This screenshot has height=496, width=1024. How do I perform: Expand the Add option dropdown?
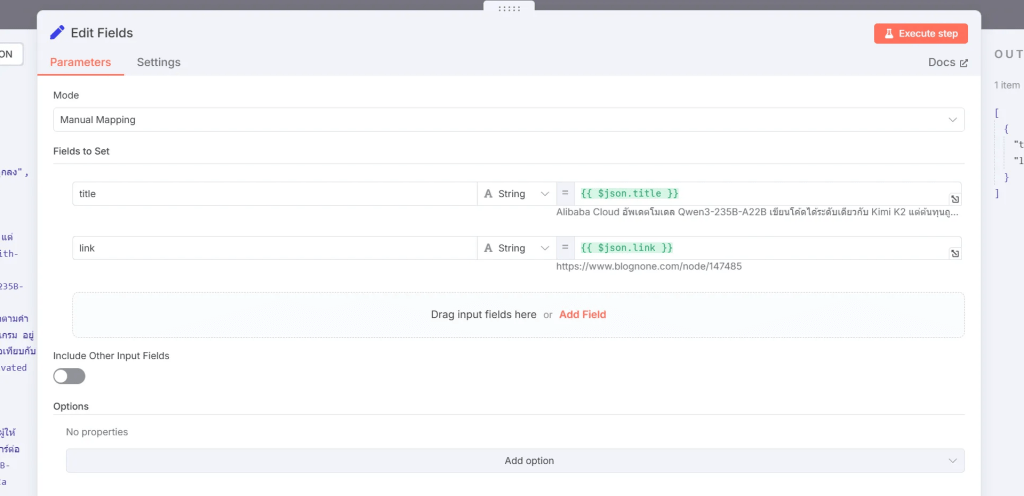point(515,461)
